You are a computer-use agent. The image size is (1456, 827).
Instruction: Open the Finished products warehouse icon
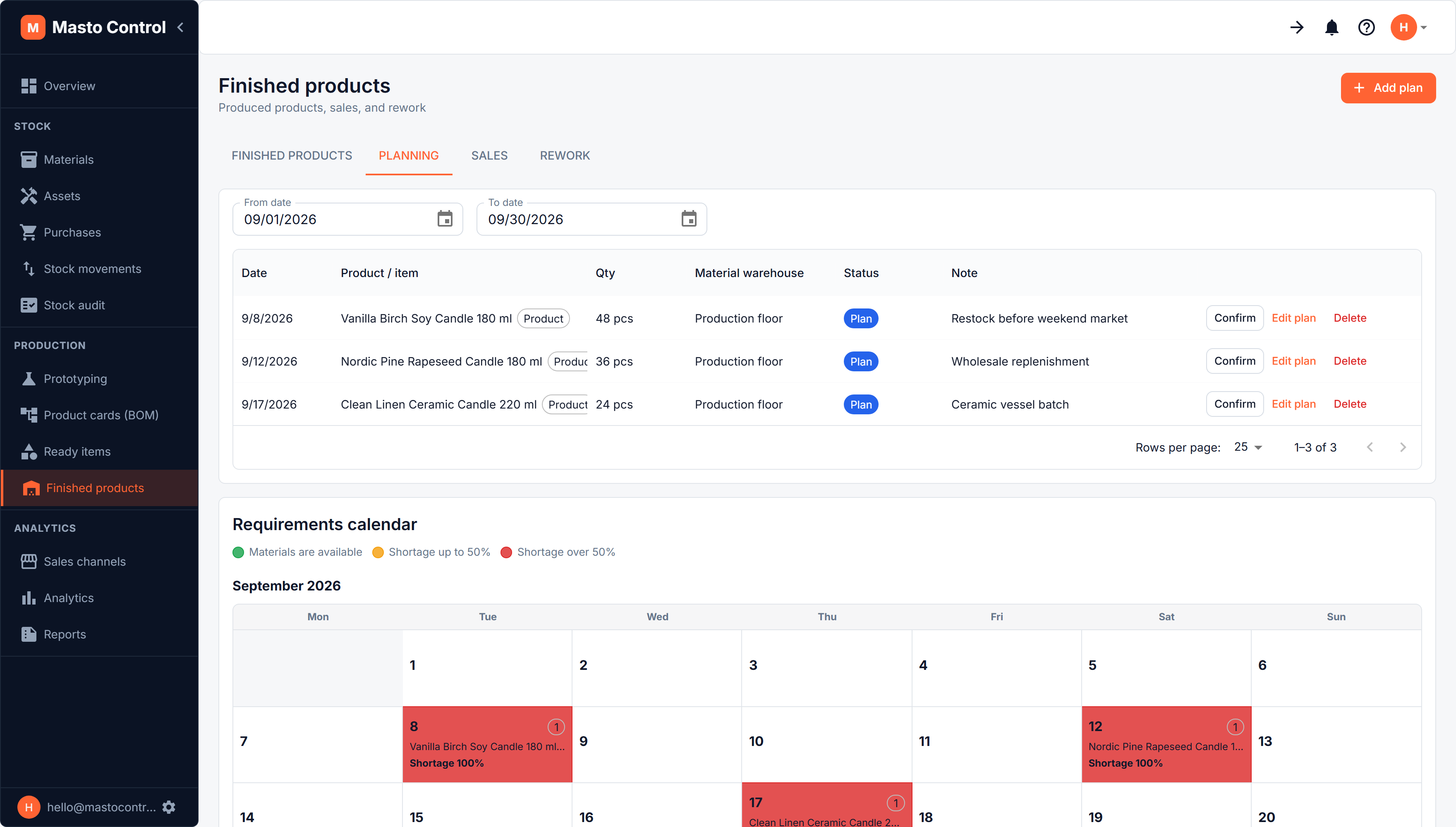coord(31,488)
